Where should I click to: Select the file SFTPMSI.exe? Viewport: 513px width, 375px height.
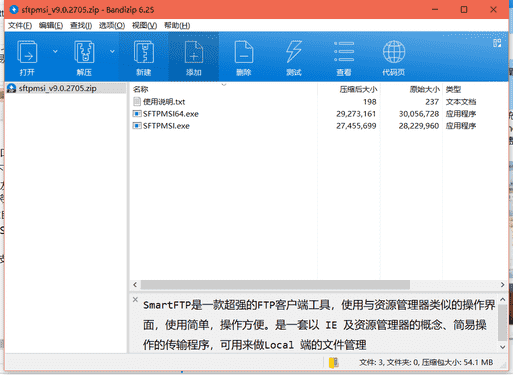[x=166, y=126]
